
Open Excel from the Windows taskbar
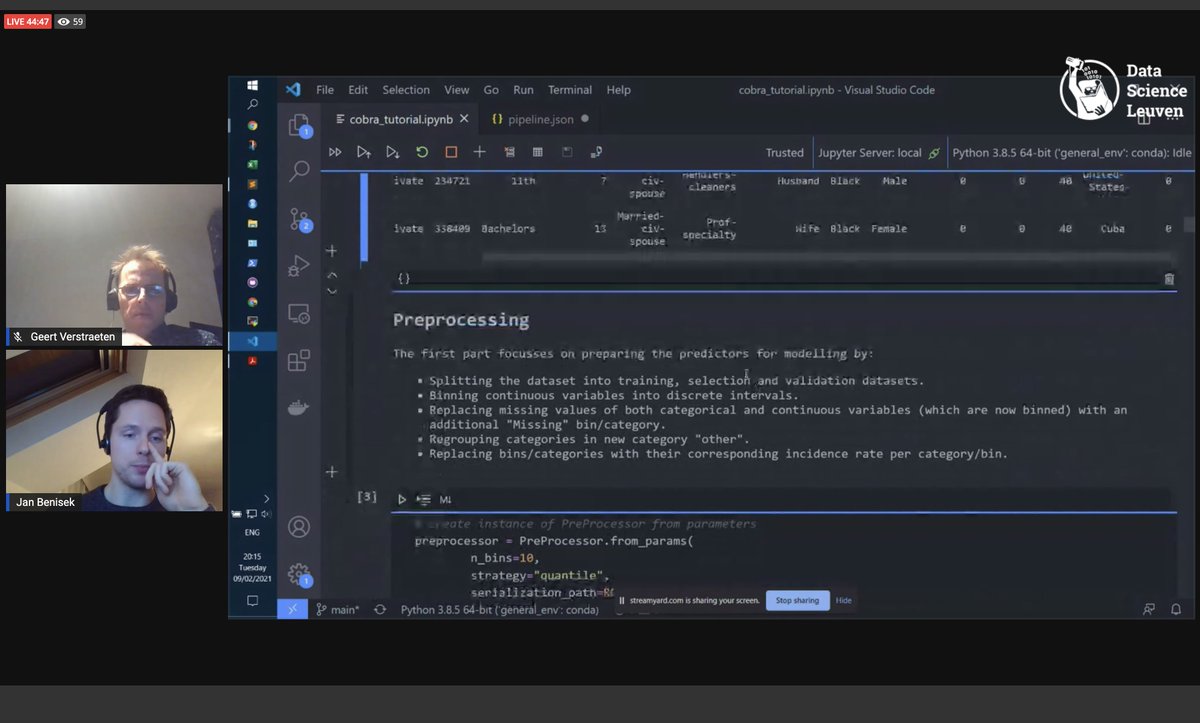pos(252,164)
